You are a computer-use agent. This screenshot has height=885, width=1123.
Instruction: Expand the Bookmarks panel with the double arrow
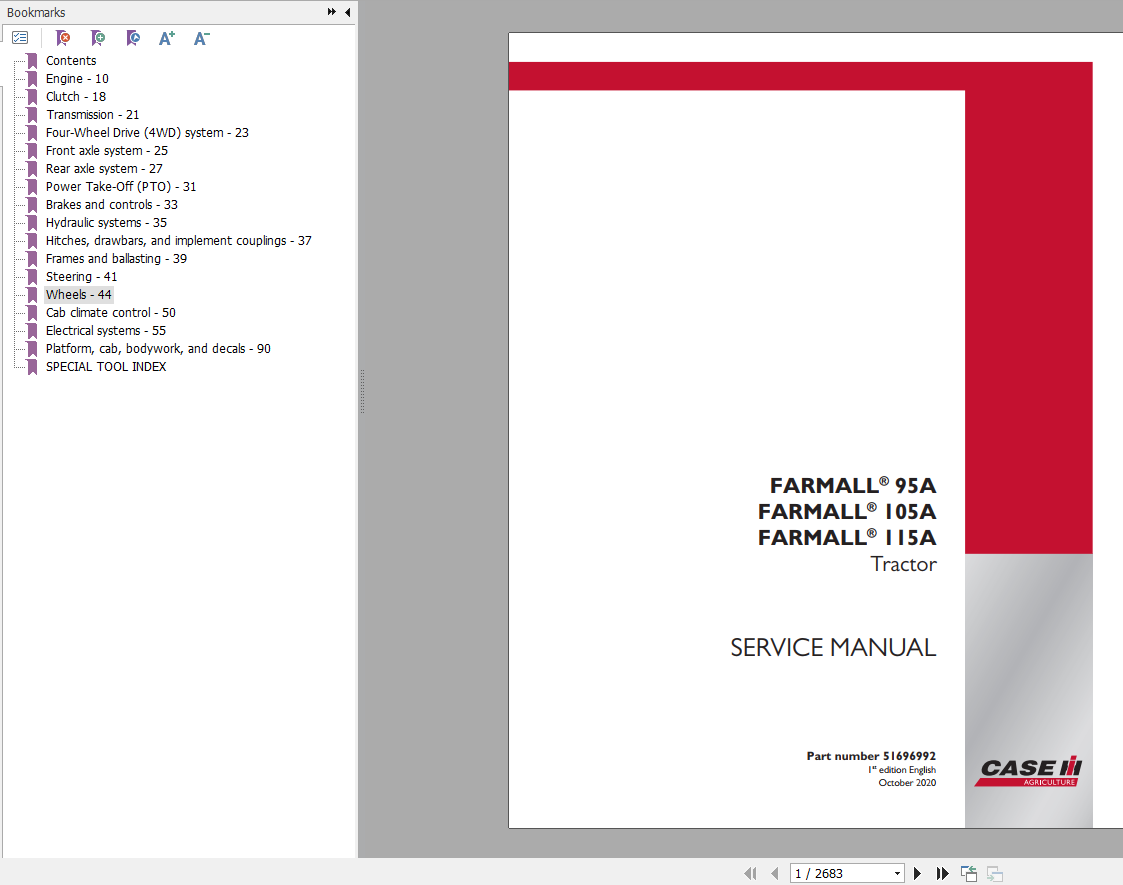[332, 12]
